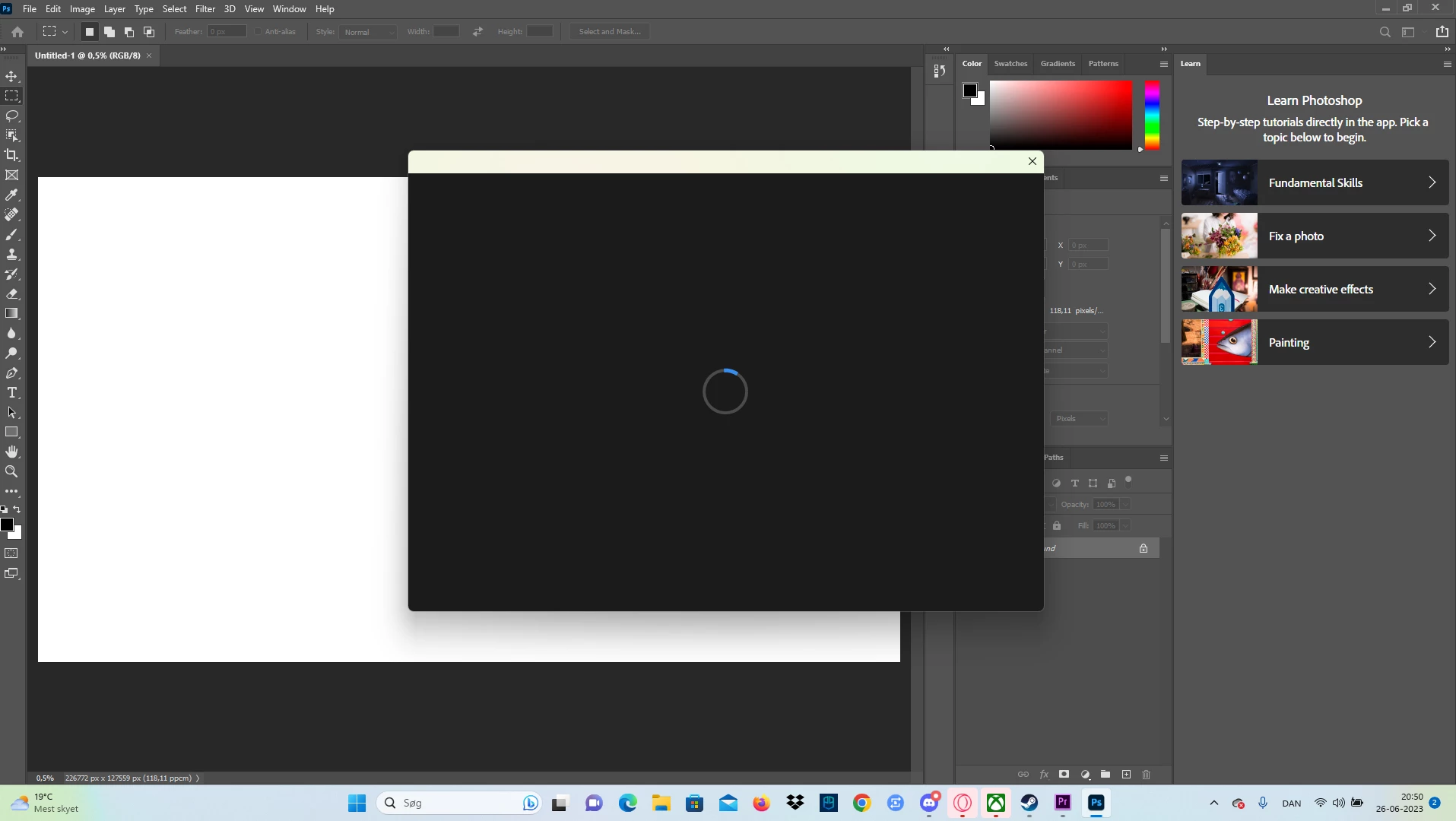The image size is (1456, 821).
Task: Switch to the Gradients tab
Action: [x=1058, y=64]
